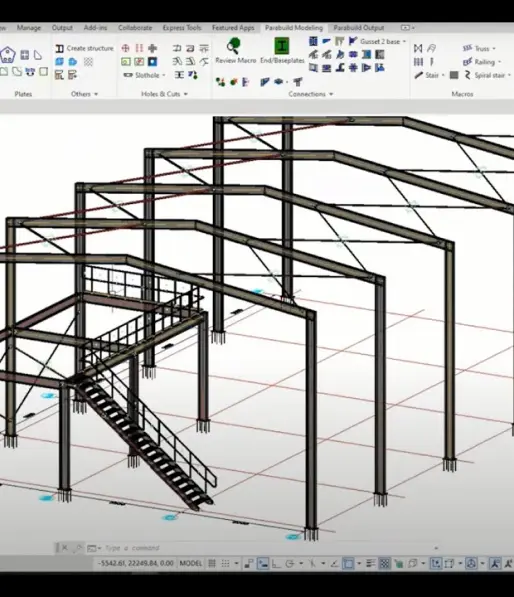Open the Collaborate tab

pos(135,28)
